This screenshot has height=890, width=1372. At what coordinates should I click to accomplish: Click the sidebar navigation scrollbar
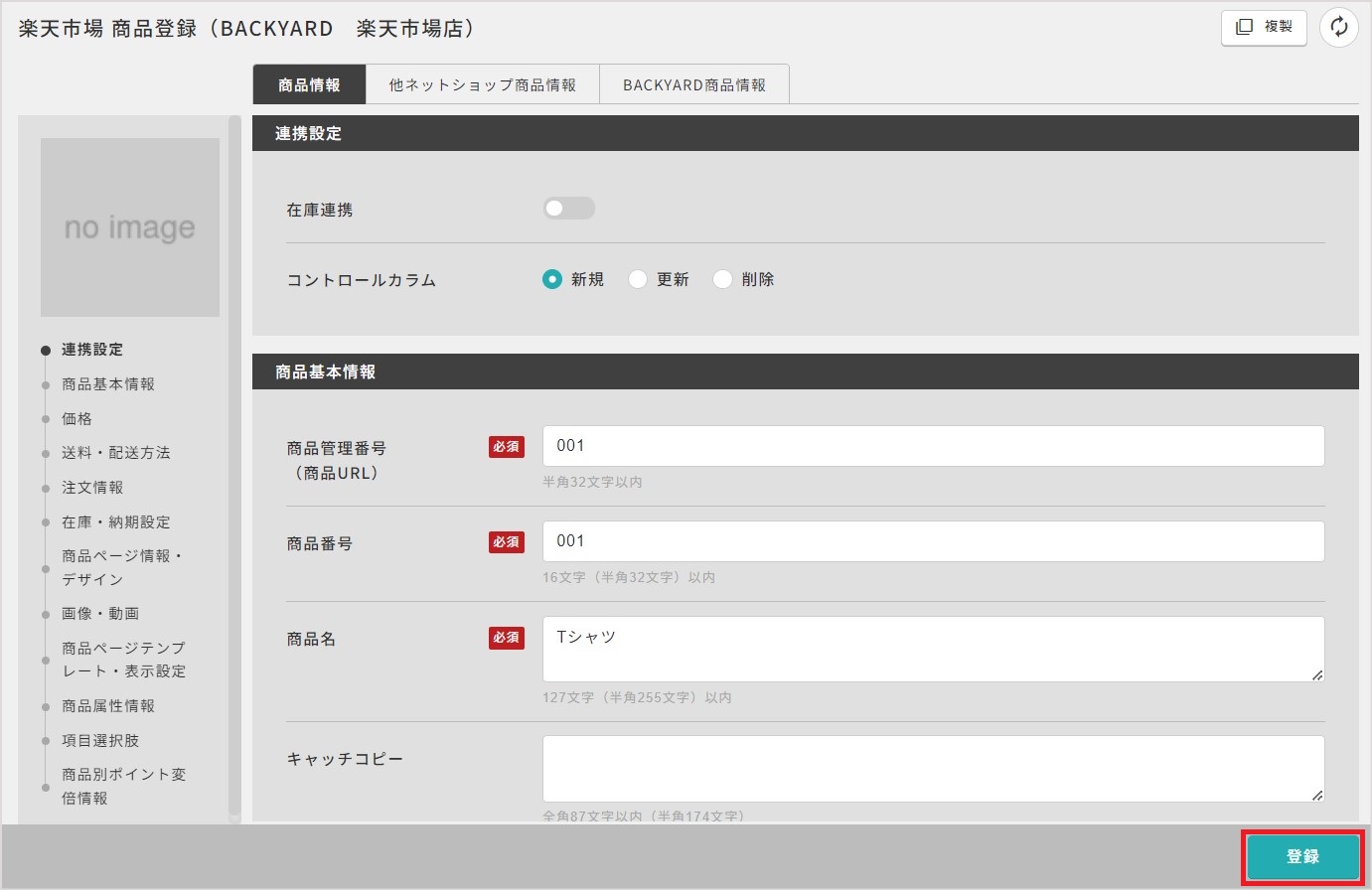234,467
